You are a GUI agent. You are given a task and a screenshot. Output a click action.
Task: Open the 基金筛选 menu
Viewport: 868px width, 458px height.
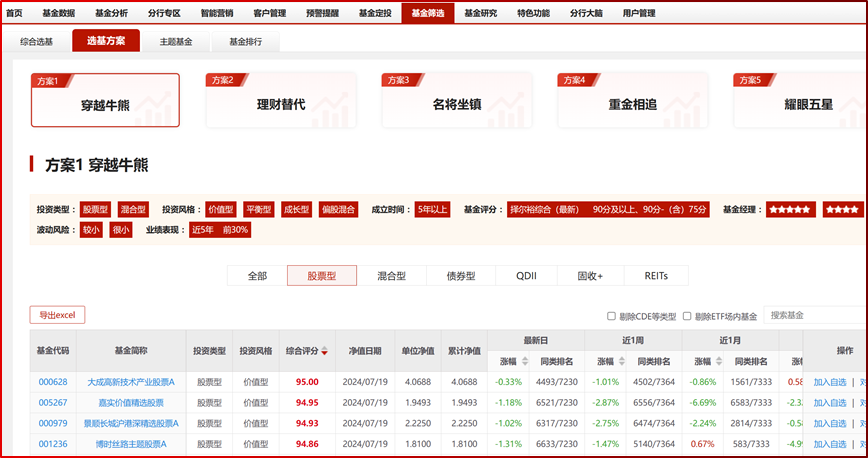[x=428, y=13]
